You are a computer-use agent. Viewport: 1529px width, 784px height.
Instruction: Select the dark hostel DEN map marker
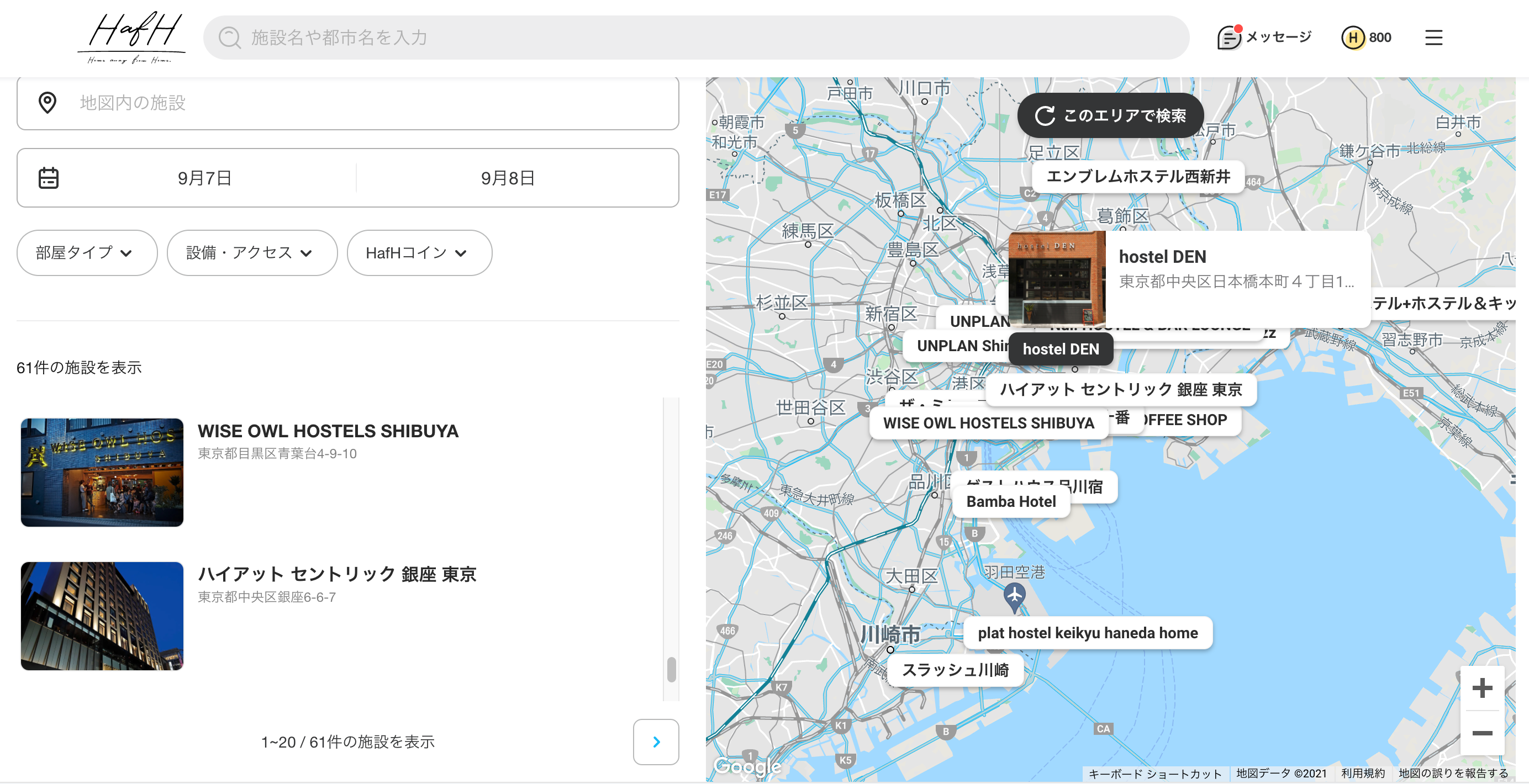pos(1061,349)
